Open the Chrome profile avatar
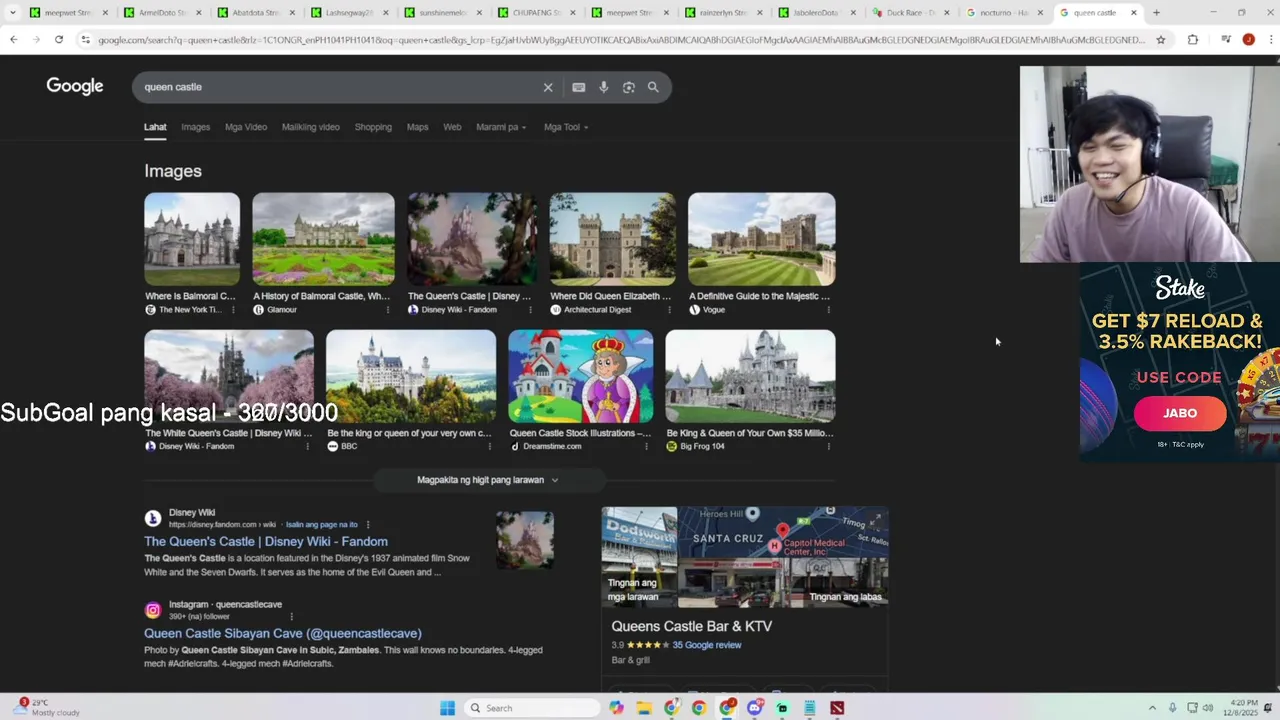Image resolution: width=1280 pixels, height=720 pixels. (x=1248, y=40)
